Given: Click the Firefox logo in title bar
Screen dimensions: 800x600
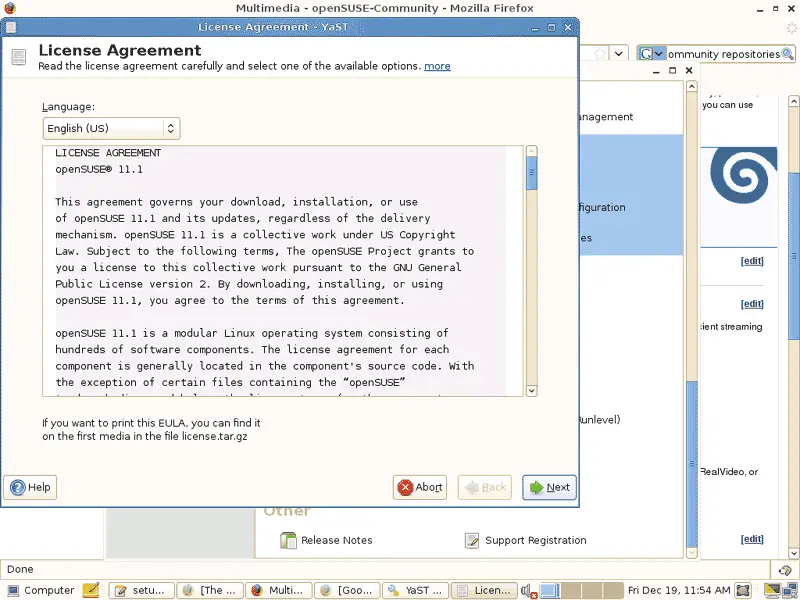Looking at the screenshot, I should (x=10, y=8).
